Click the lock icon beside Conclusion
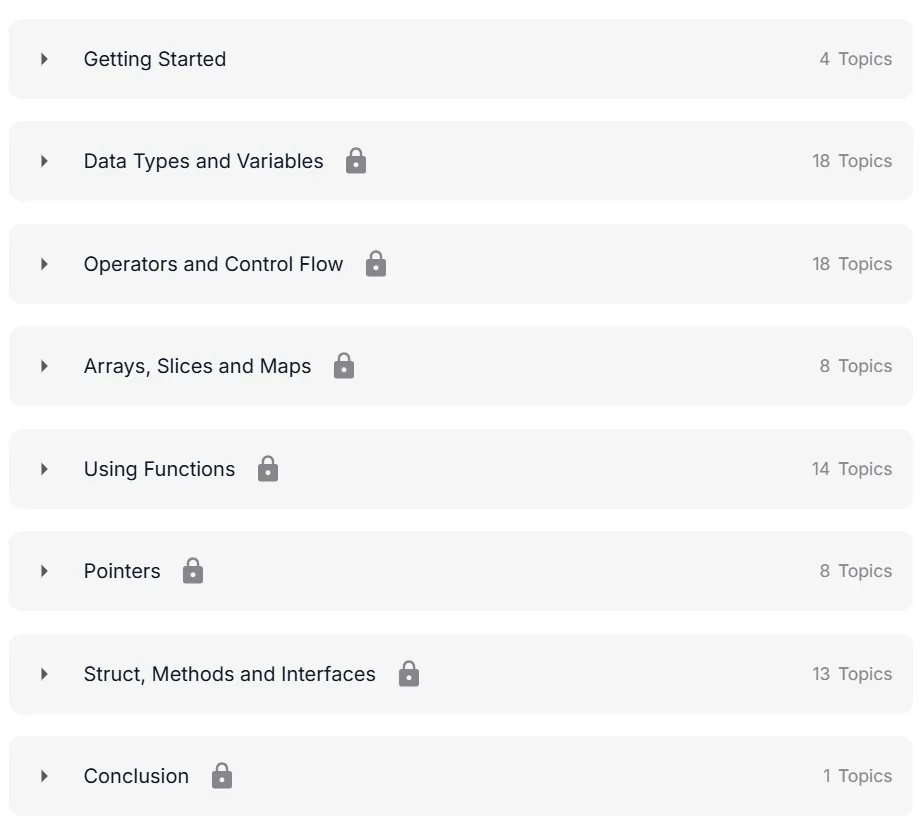This screenshot has height=826, width=920. click(222, 776)
